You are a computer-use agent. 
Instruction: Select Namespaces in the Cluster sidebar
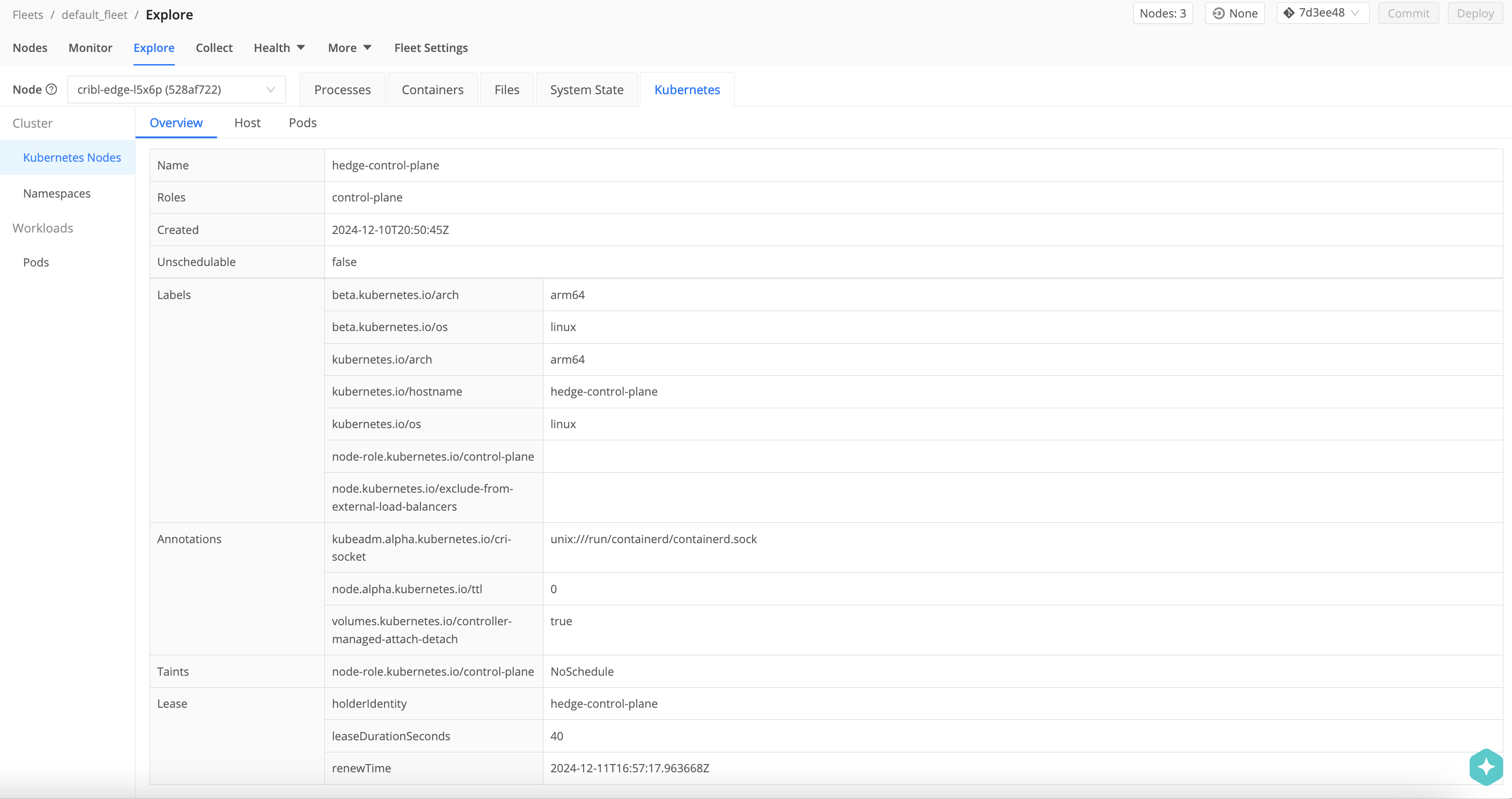click(x=57, y=193)
